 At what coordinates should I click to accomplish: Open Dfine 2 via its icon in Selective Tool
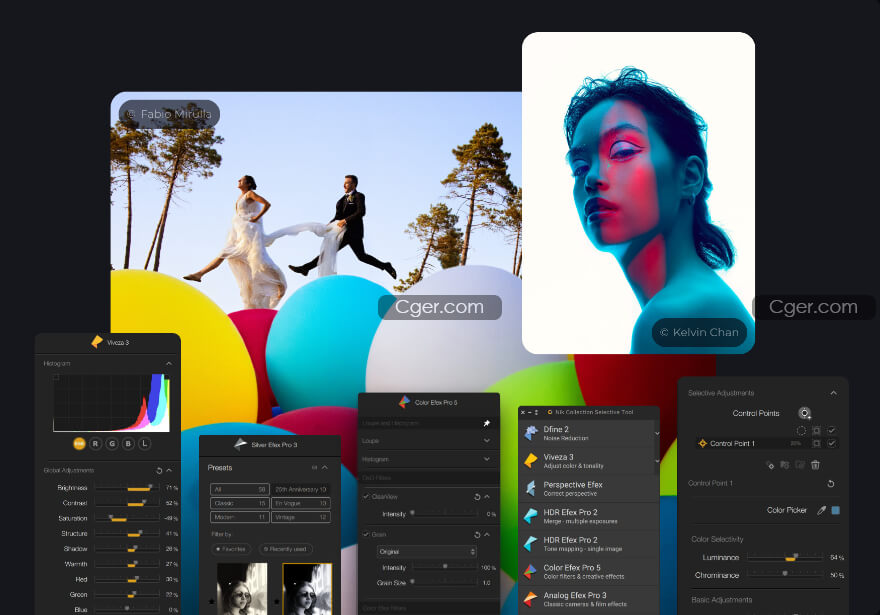pyautogui.click(x=531, y=433)
